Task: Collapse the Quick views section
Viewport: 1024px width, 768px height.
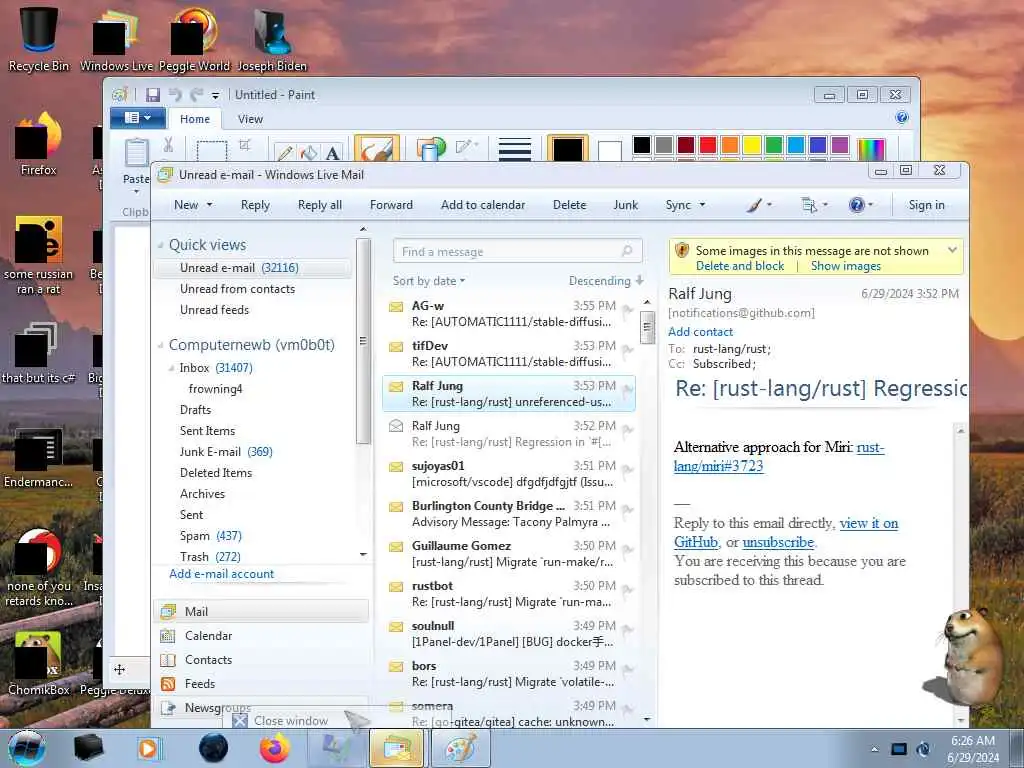Action: (x=161, y=246)
